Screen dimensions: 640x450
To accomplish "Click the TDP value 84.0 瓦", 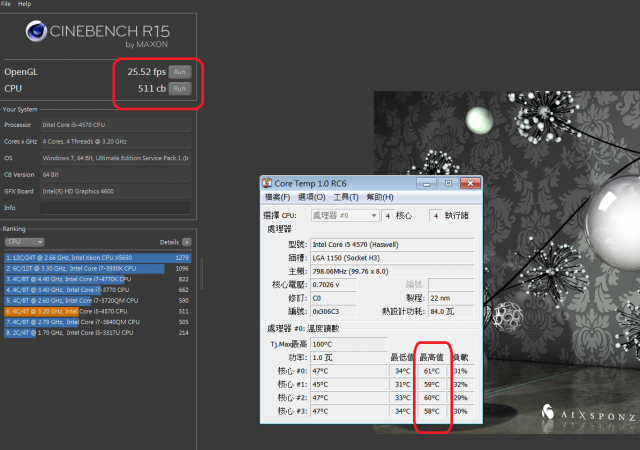I will (x=451, y=312).
